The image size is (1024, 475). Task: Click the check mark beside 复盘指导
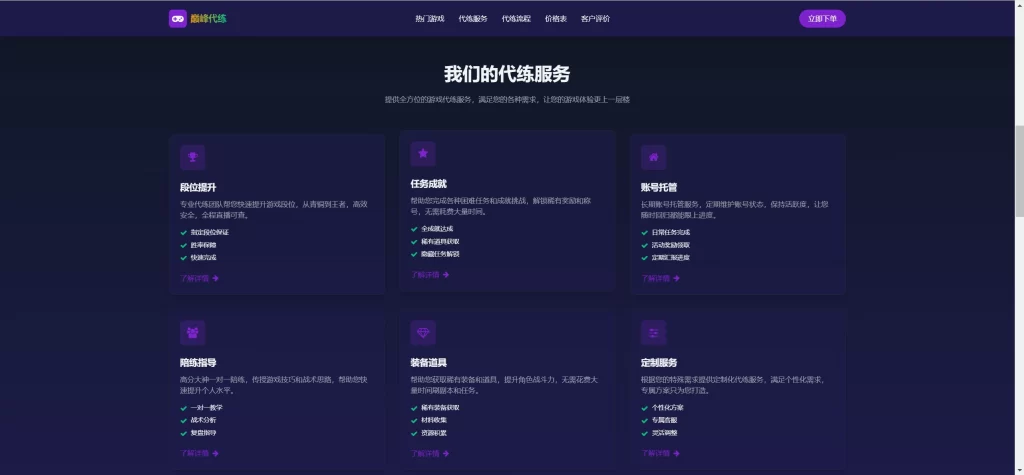184,433
